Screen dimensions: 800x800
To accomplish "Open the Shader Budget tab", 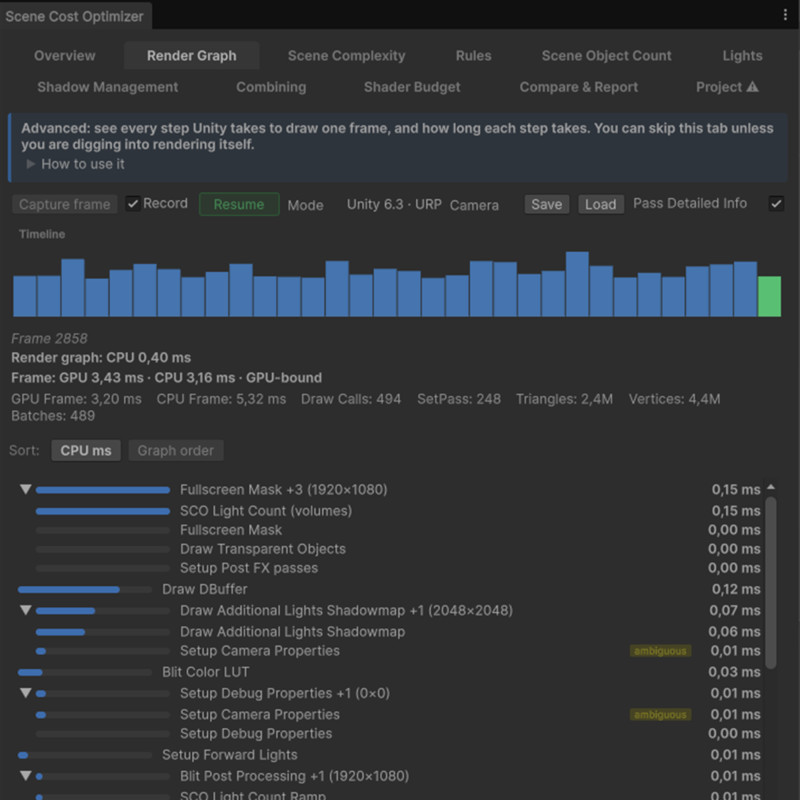I will [x=412, y=87].
